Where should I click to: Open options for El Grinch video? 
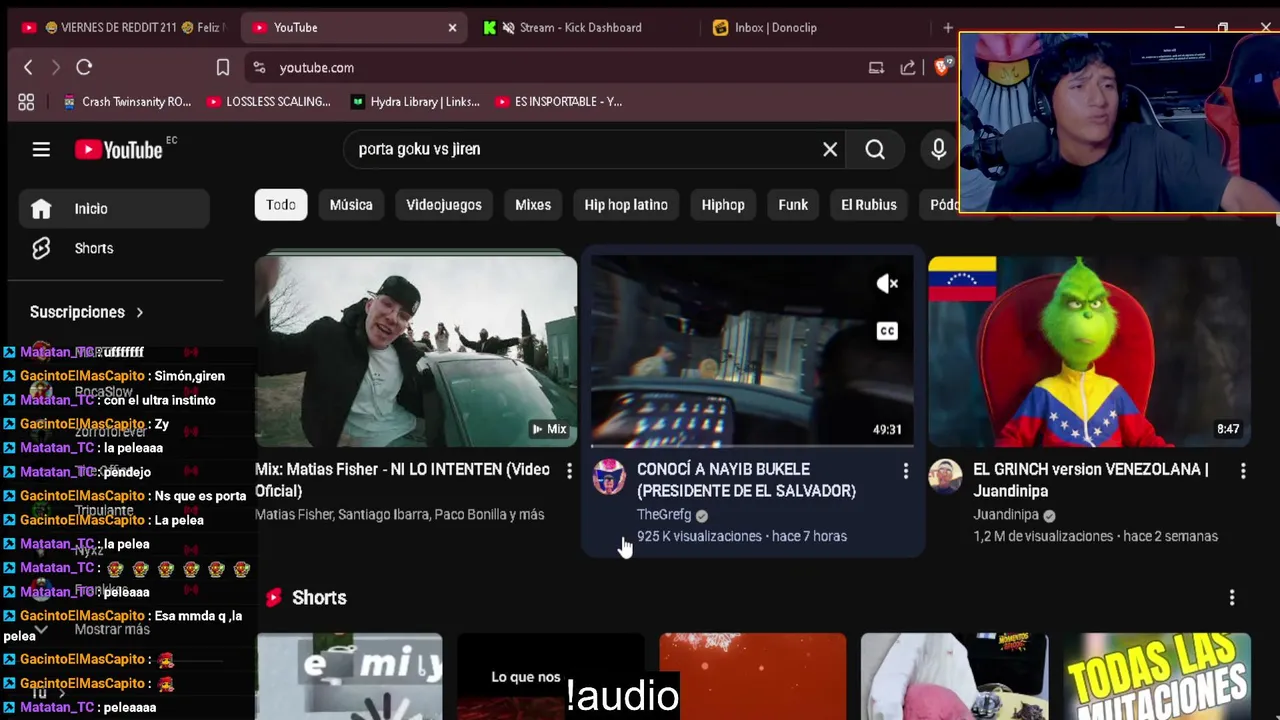(x=1243, y=470)
